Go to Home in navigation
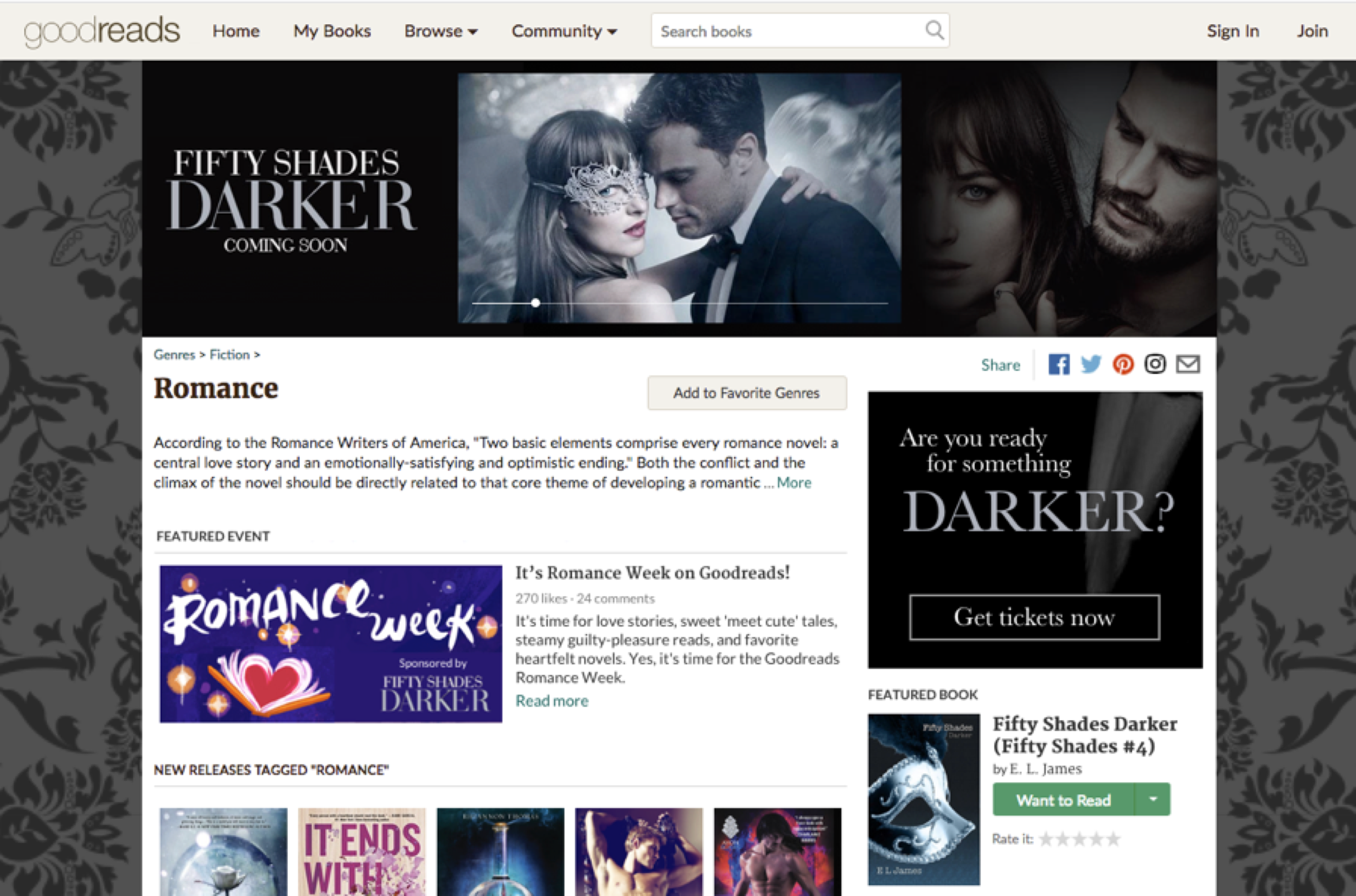The image size is (1356, 896). point(236,31)
